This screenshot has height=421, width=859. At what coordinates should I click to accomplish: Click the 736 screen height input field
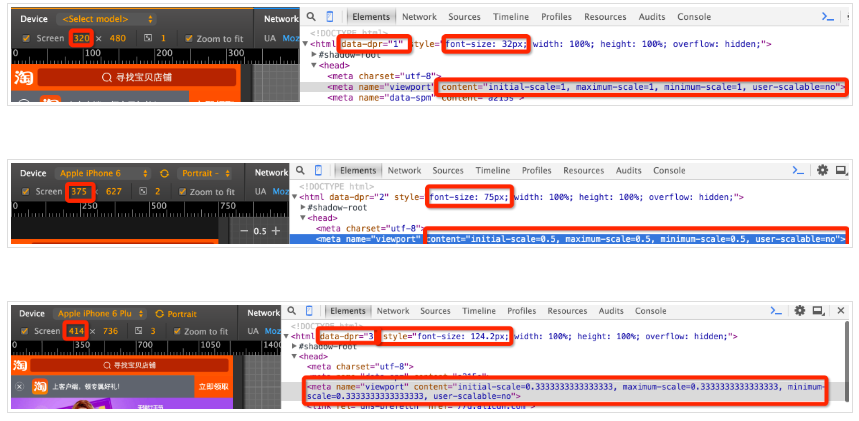point(111,331)
